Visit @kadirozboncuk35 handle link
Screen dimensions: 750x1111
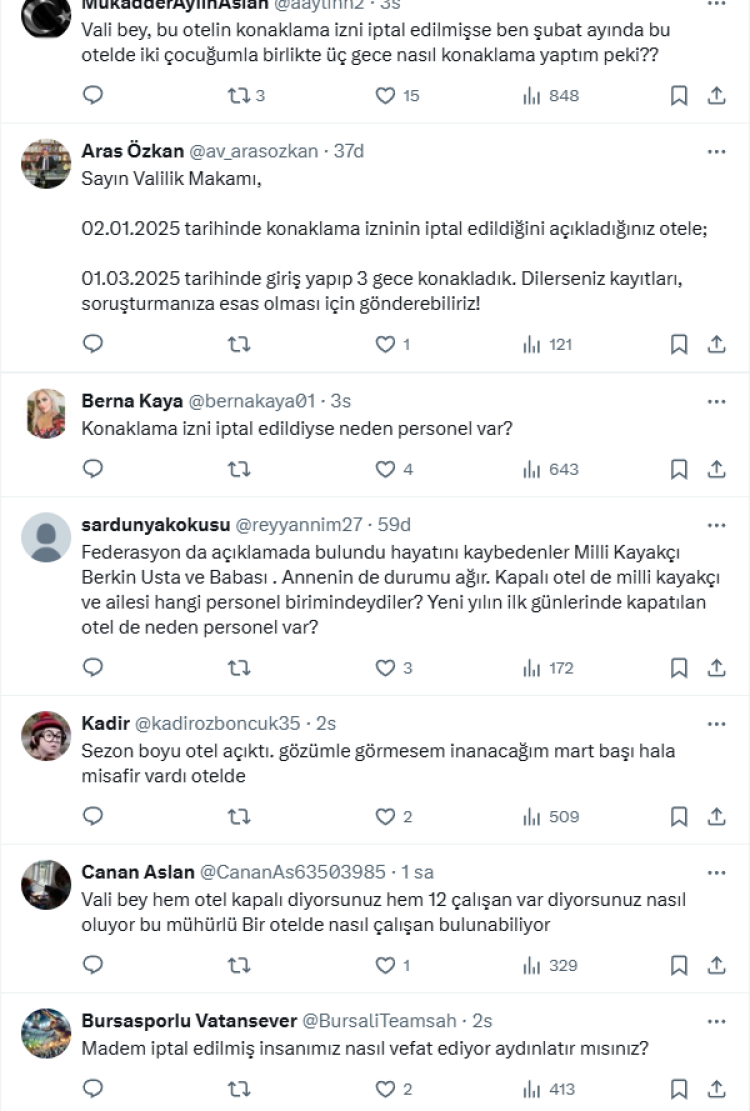coord(217,723)
